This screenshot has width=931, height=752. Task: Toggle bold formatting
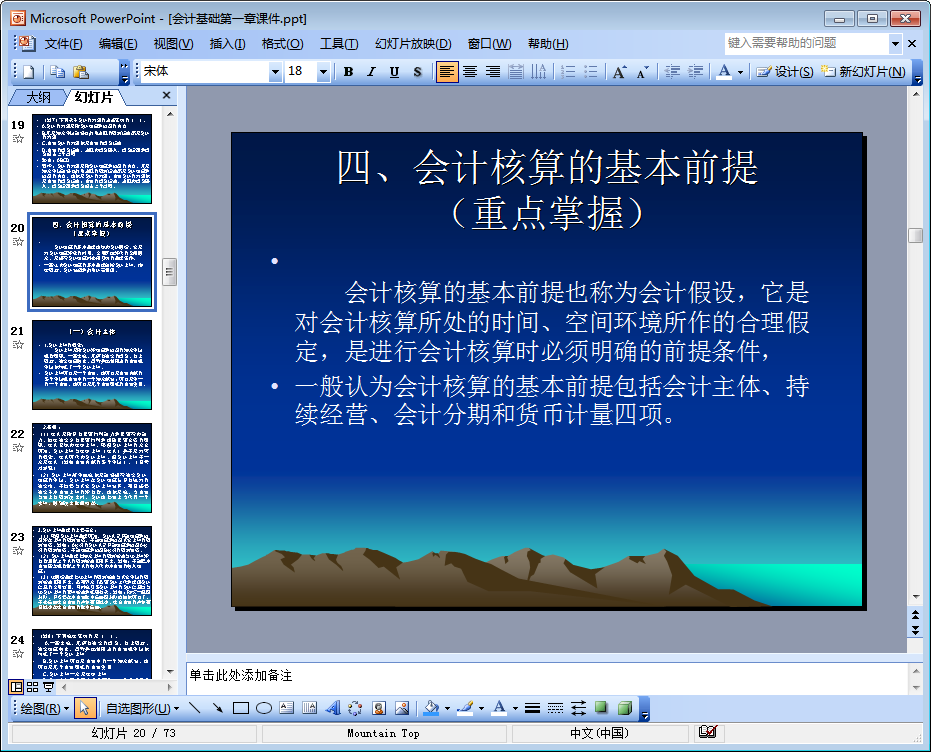click(349, 72)
